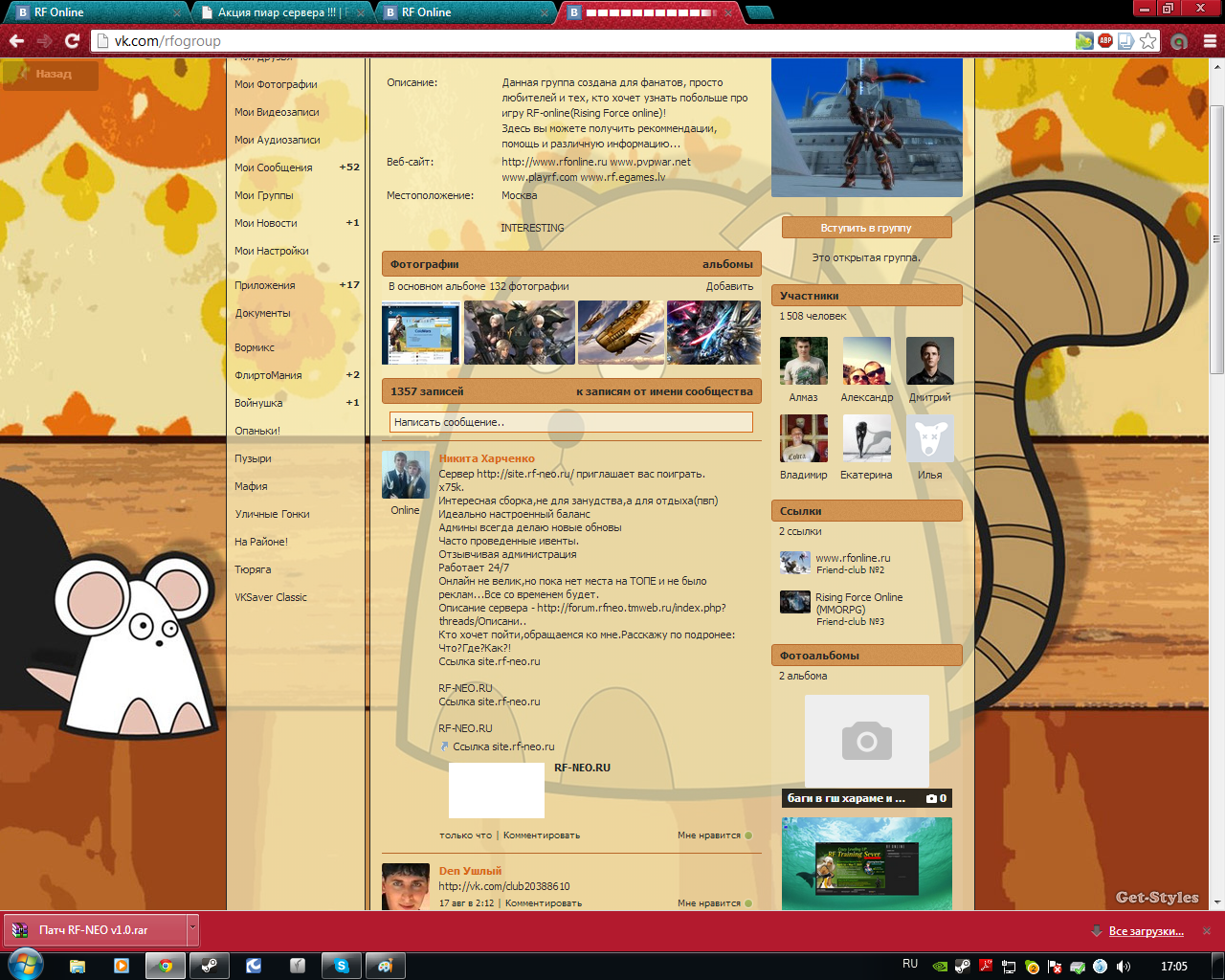Click к записям от имени сообщества

[664, 391]
